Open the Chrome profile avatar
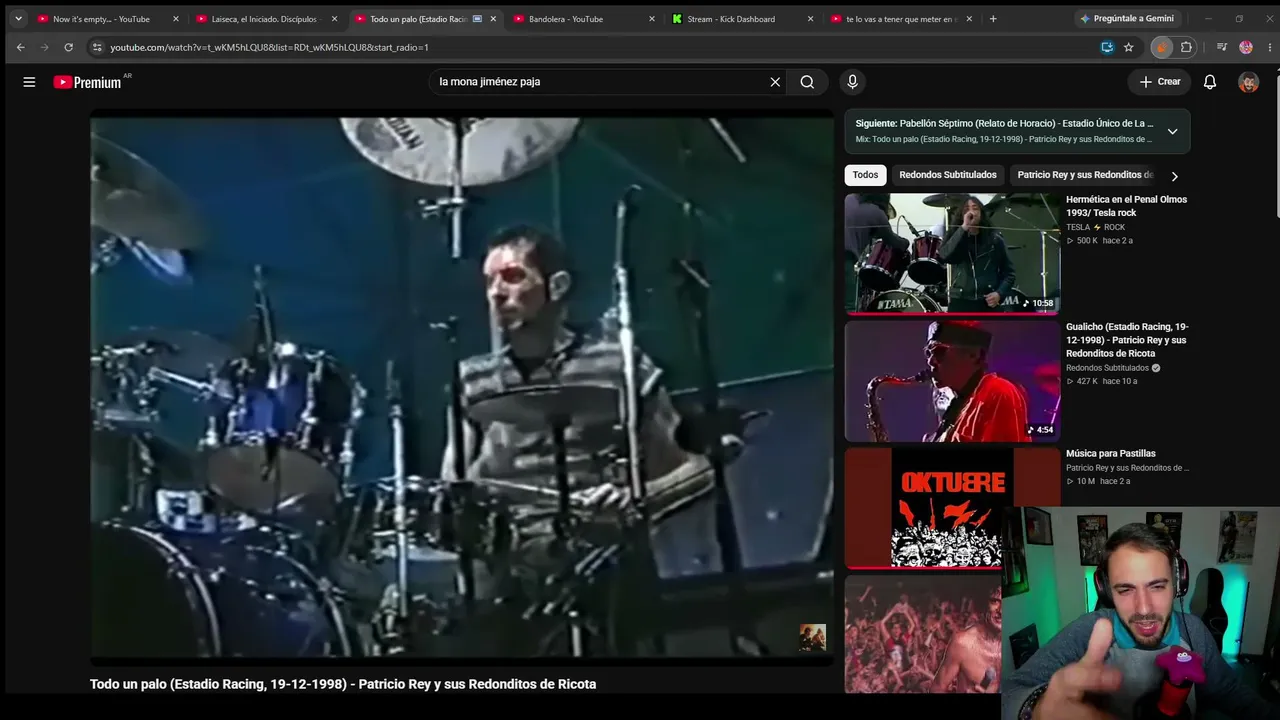Image resolution: width=1280 pixels, height=720 pixels. (x=1246, y=47)
